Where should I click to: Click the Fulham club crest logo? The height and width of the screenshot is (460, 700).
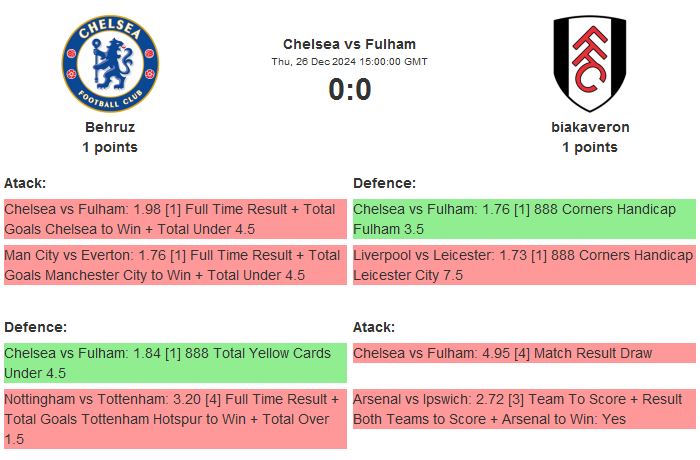click(590, 63)
